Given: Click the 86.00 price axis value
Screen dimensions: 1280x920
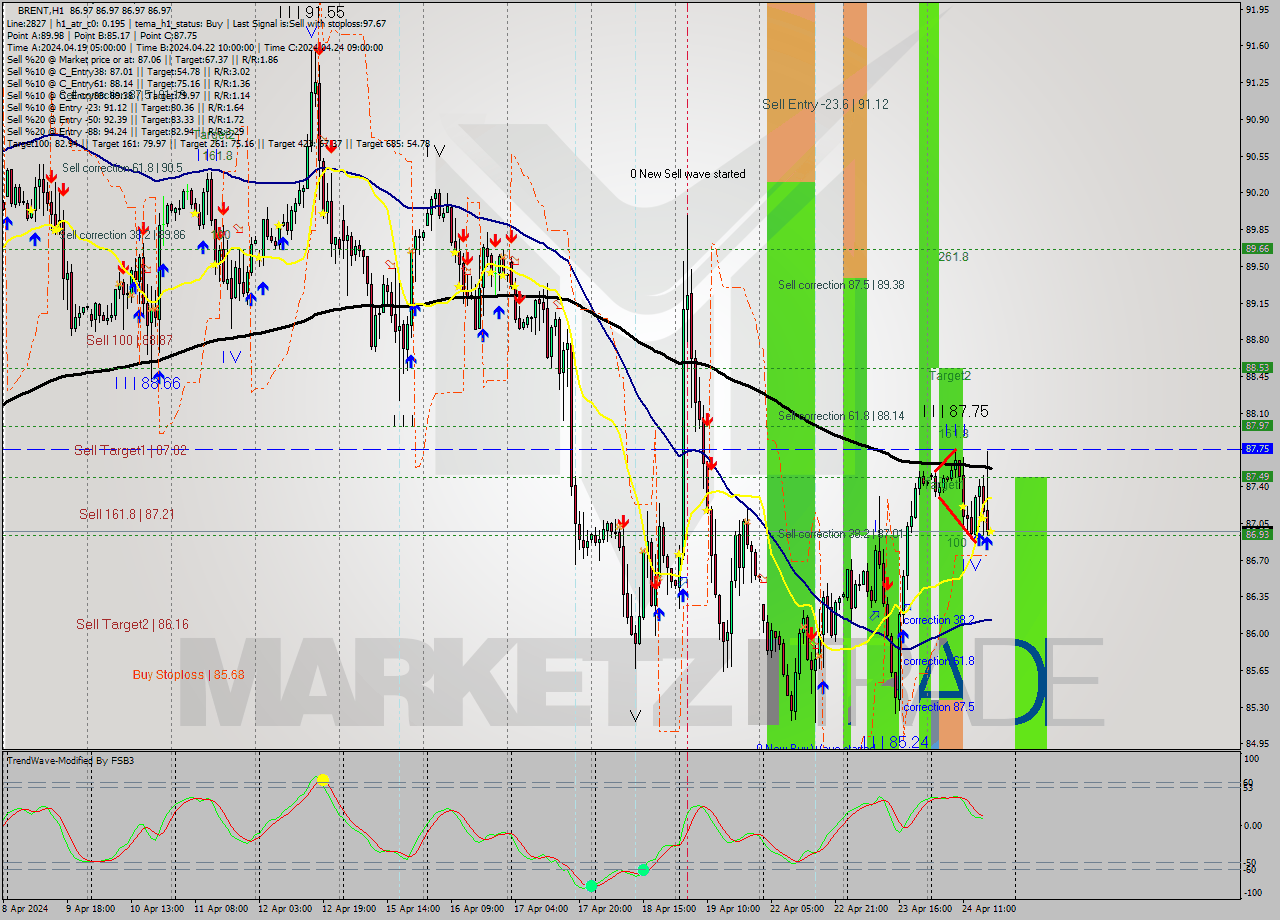Looking at the screenshot, I should click(1257, 634).
